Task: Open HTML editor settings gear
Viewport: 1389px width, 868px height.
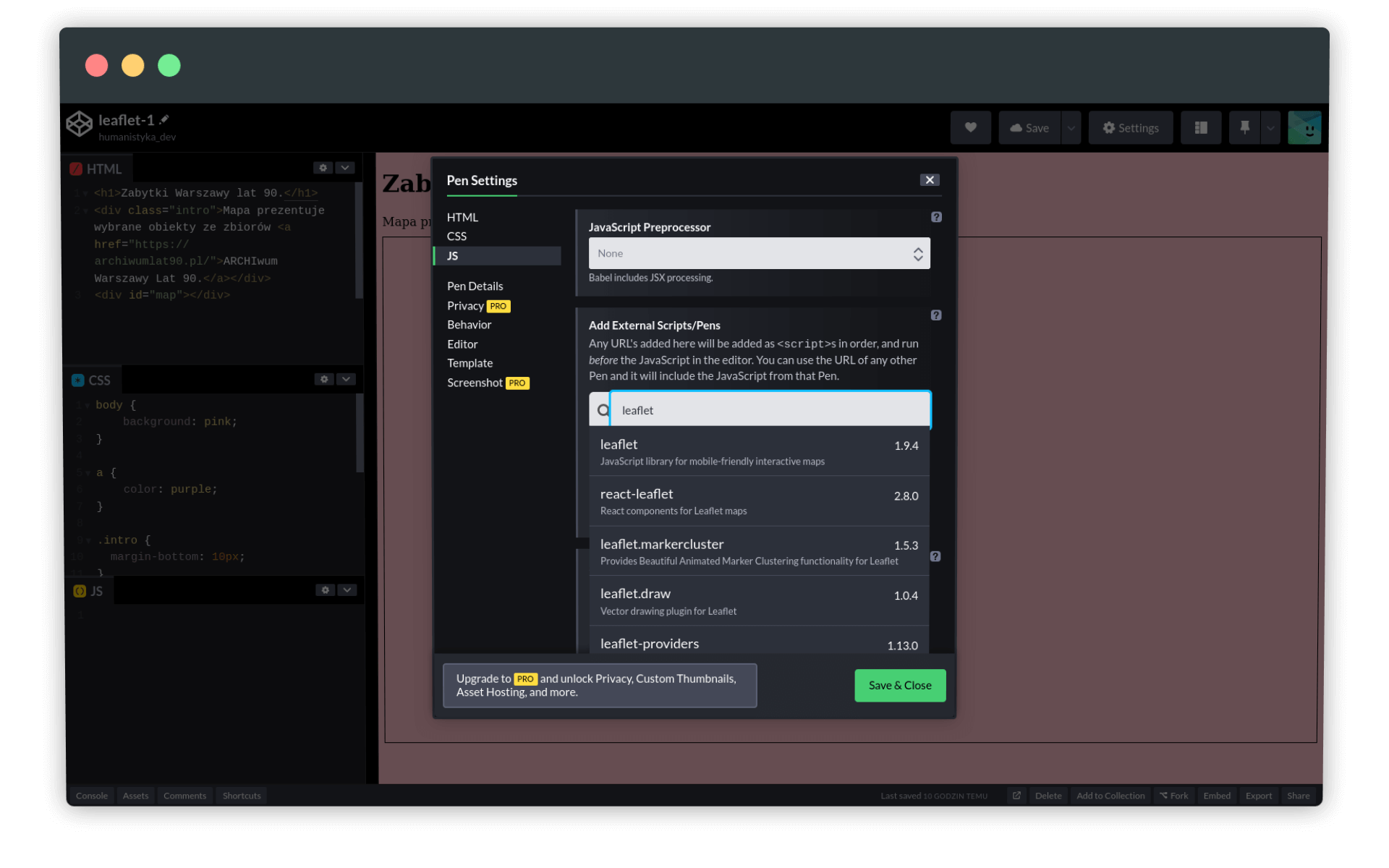Action: click(323, 168)
